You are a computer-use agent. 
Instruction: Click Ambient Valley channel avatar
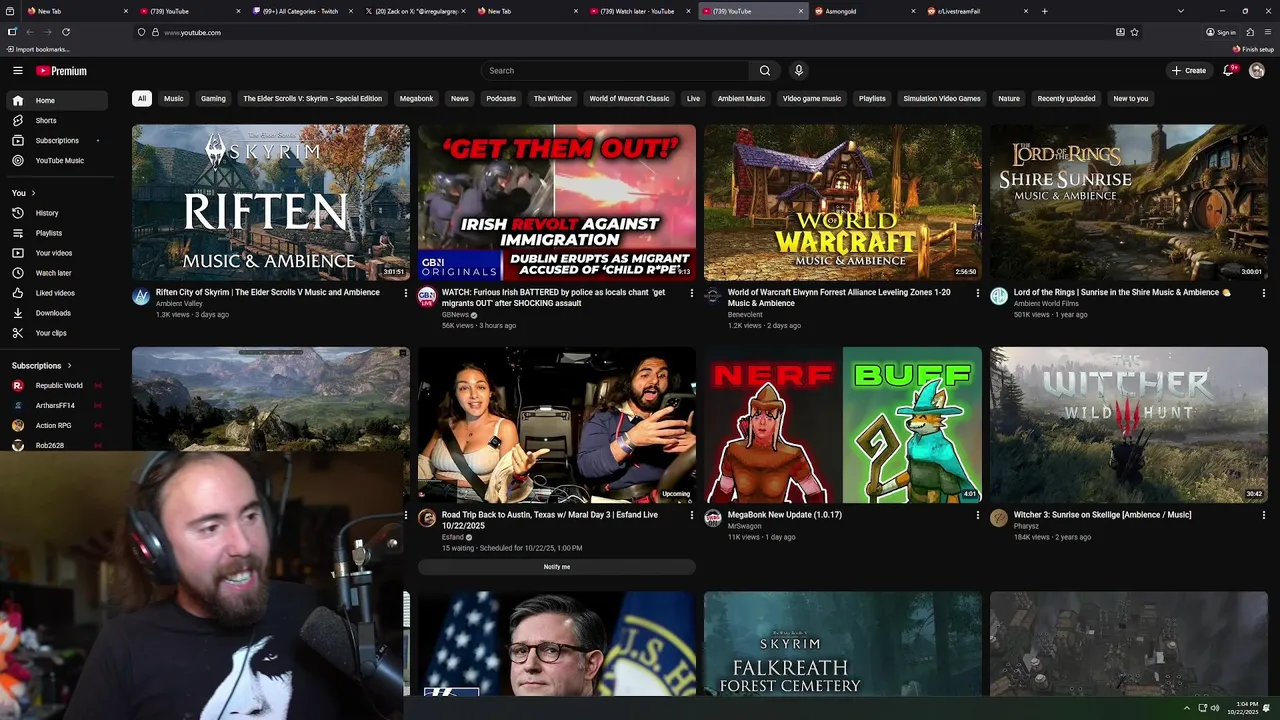click(141, 296)
